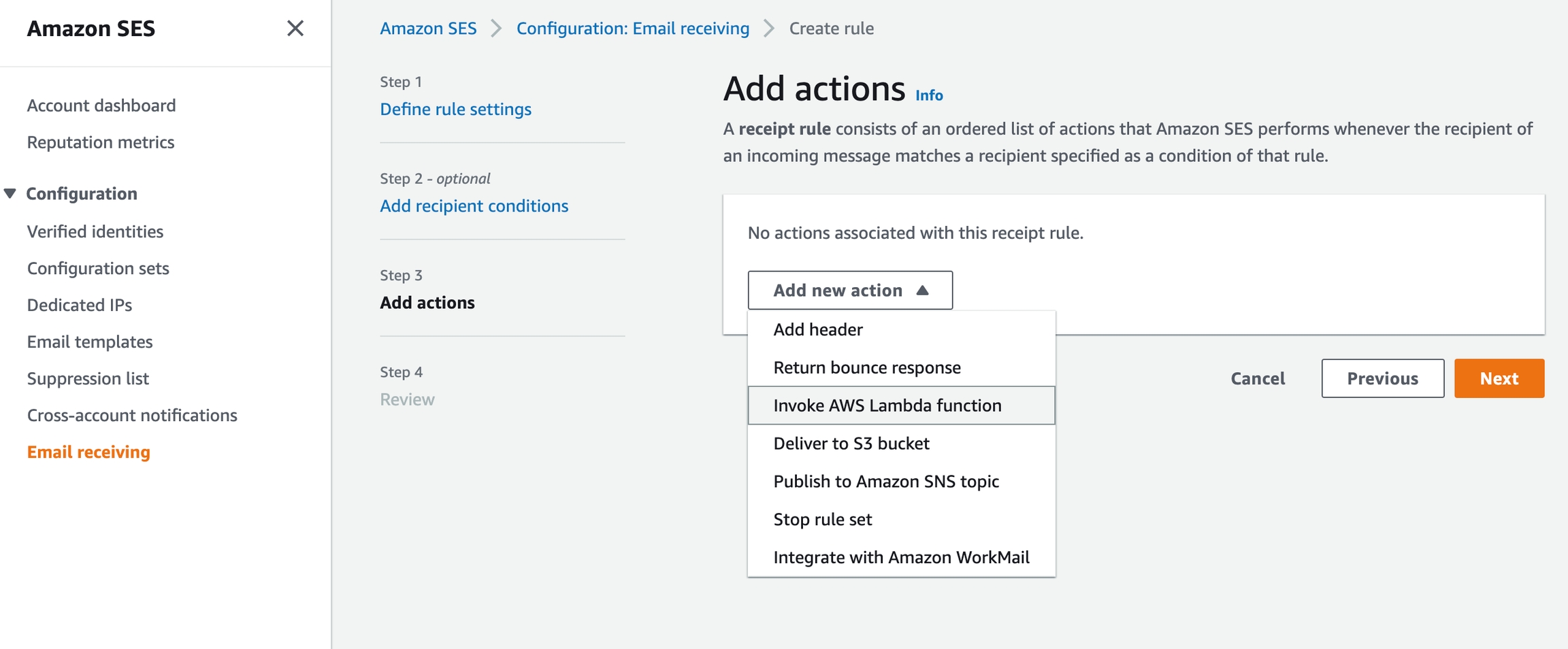Pick Stop rule set action
This screenshot has width=1568, height=649.
pos(823,520)
